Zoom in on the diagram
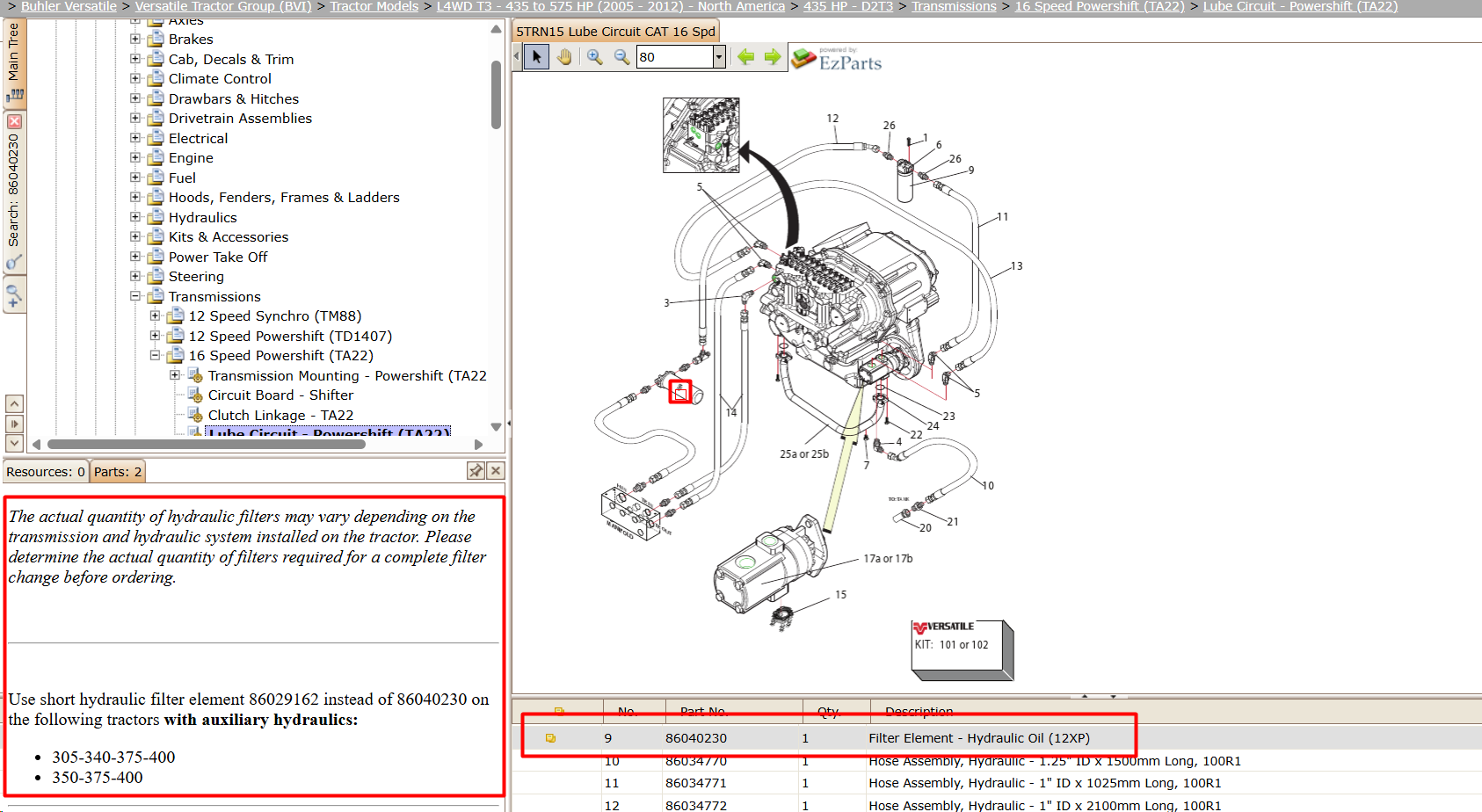 tap(595, 57)
